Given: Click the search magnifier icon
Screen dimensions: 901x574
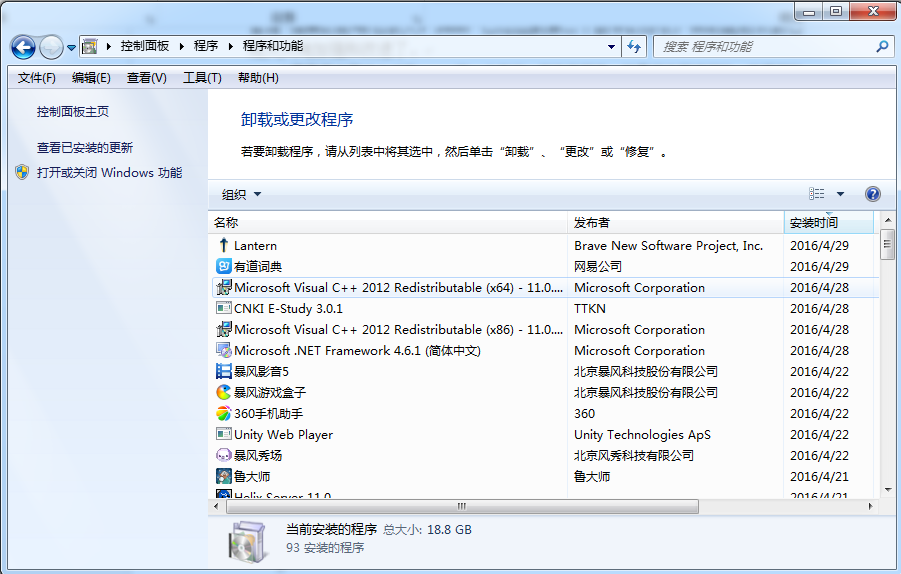Looking at the screenshot, I should [882, 47].
